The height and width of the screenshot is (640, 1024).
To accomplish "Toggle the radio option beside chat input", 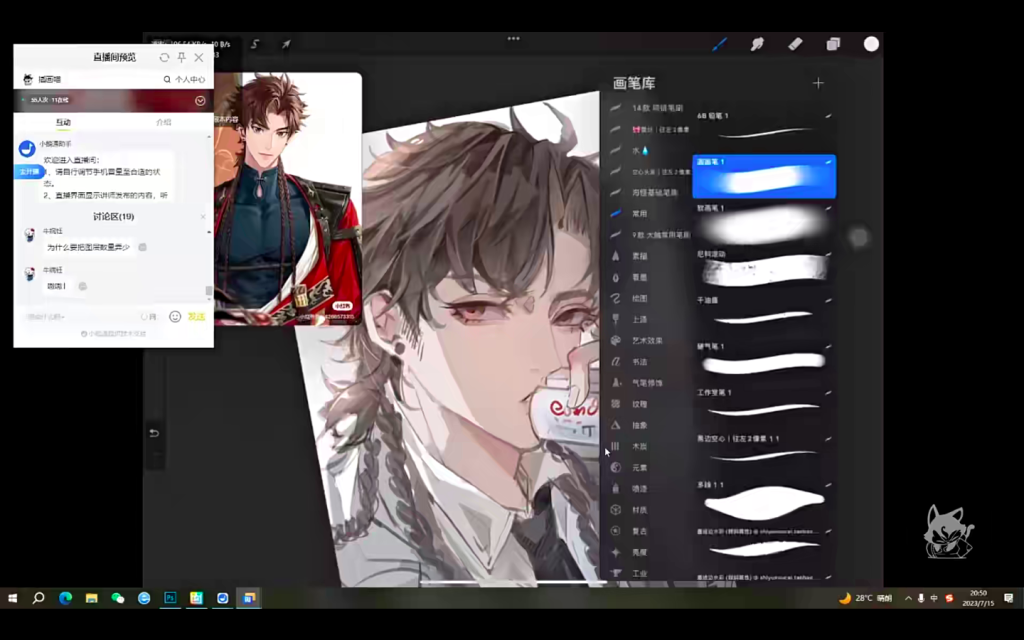I will tap(146, 316).
